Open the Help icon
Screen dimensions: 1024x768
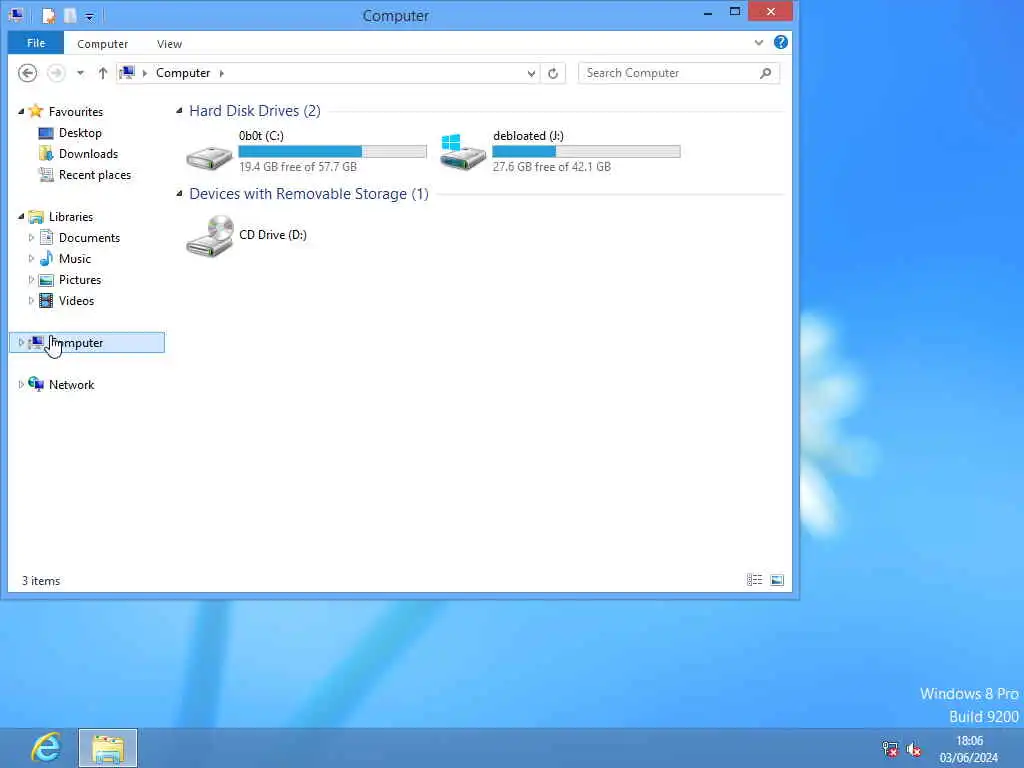tap(780, 42)
